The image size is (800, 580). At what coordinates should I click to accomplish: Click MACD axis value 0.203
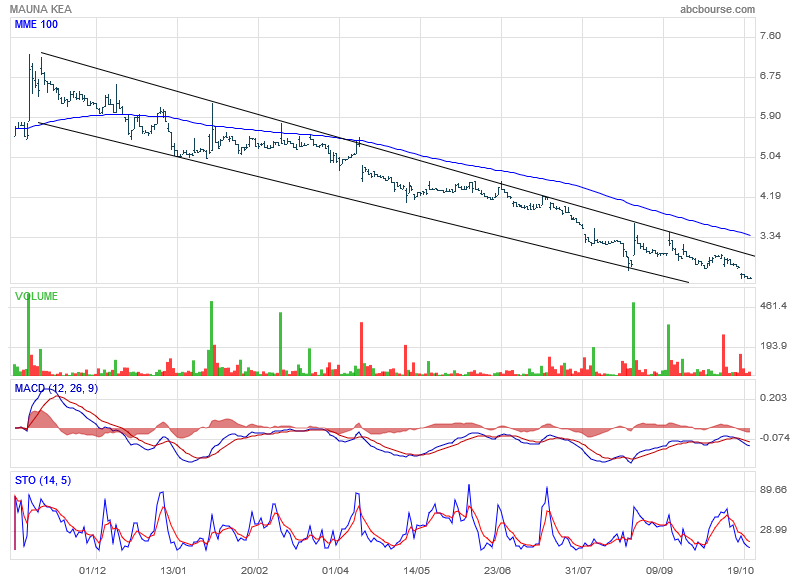(x=773, y=398)
